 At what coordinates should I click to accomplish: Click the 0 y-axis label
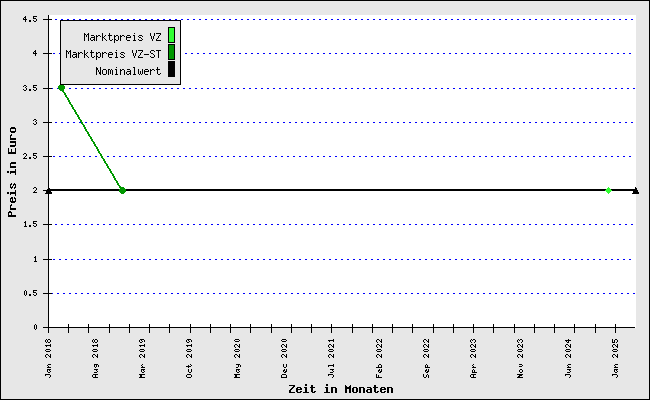[35, 327]
